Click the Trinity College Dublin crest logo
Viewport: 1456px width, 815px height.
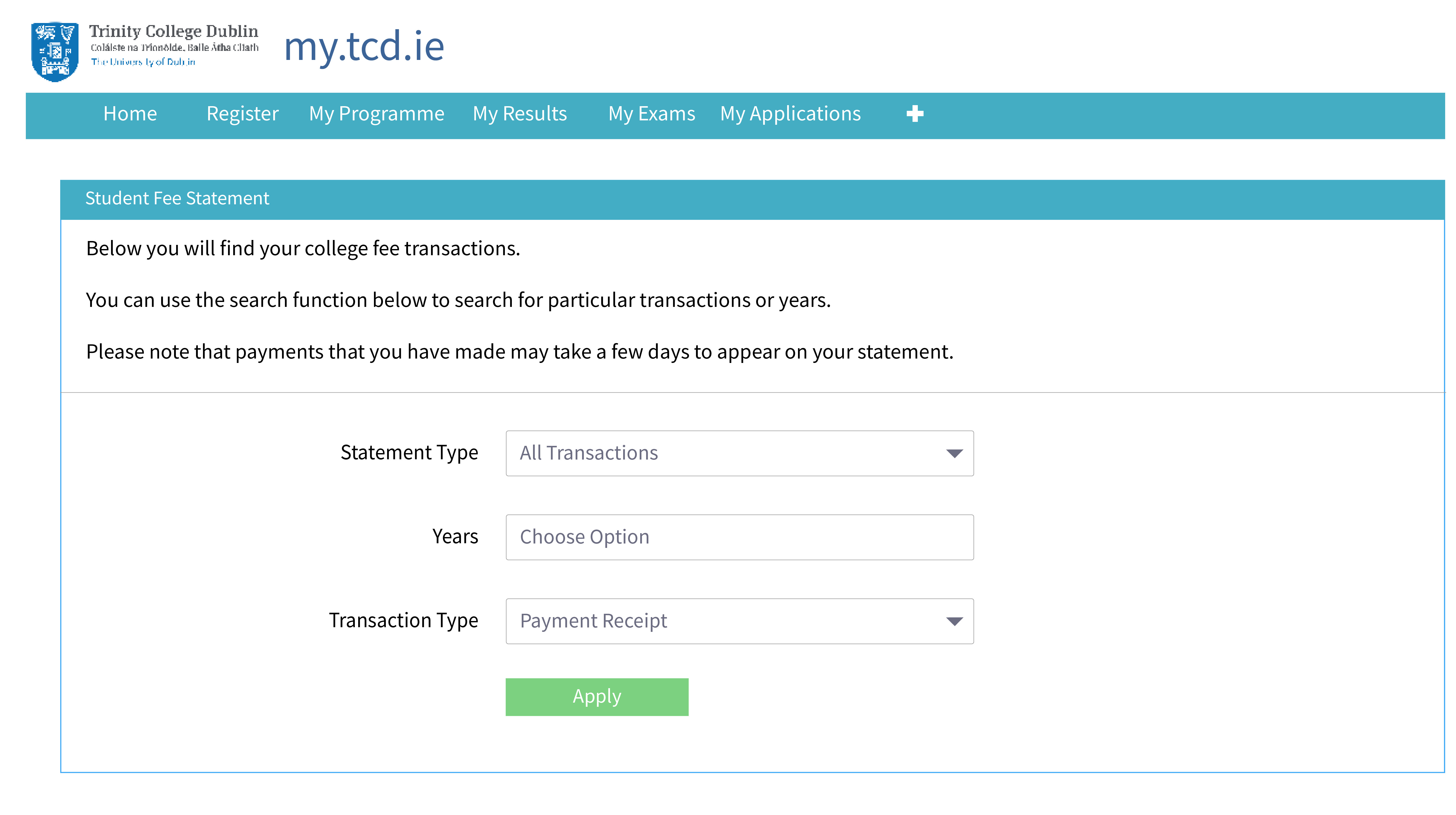tap(54, 51)
